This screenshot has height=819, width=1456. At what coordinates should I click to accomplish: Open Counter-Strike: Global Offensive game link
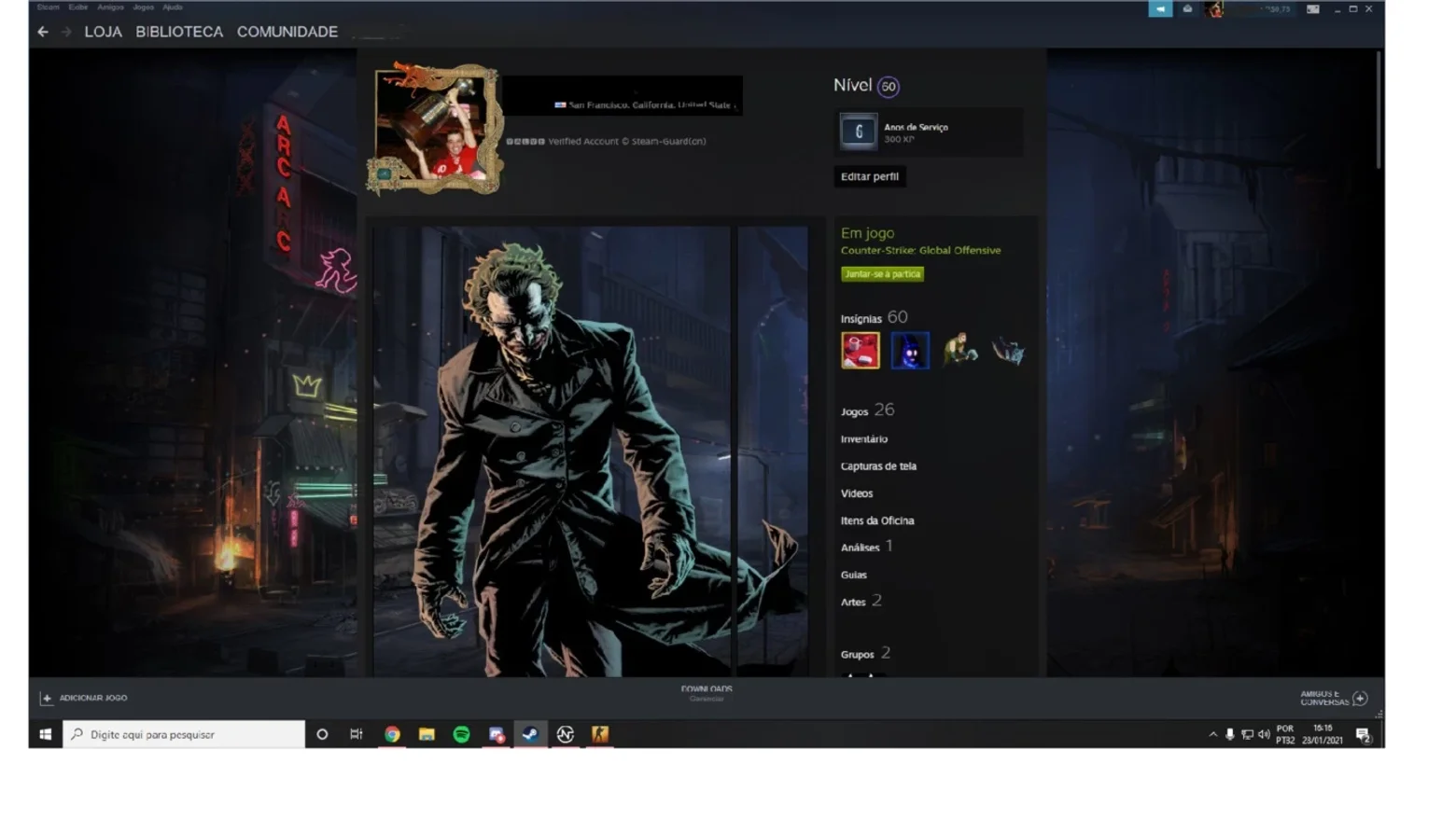920,250
